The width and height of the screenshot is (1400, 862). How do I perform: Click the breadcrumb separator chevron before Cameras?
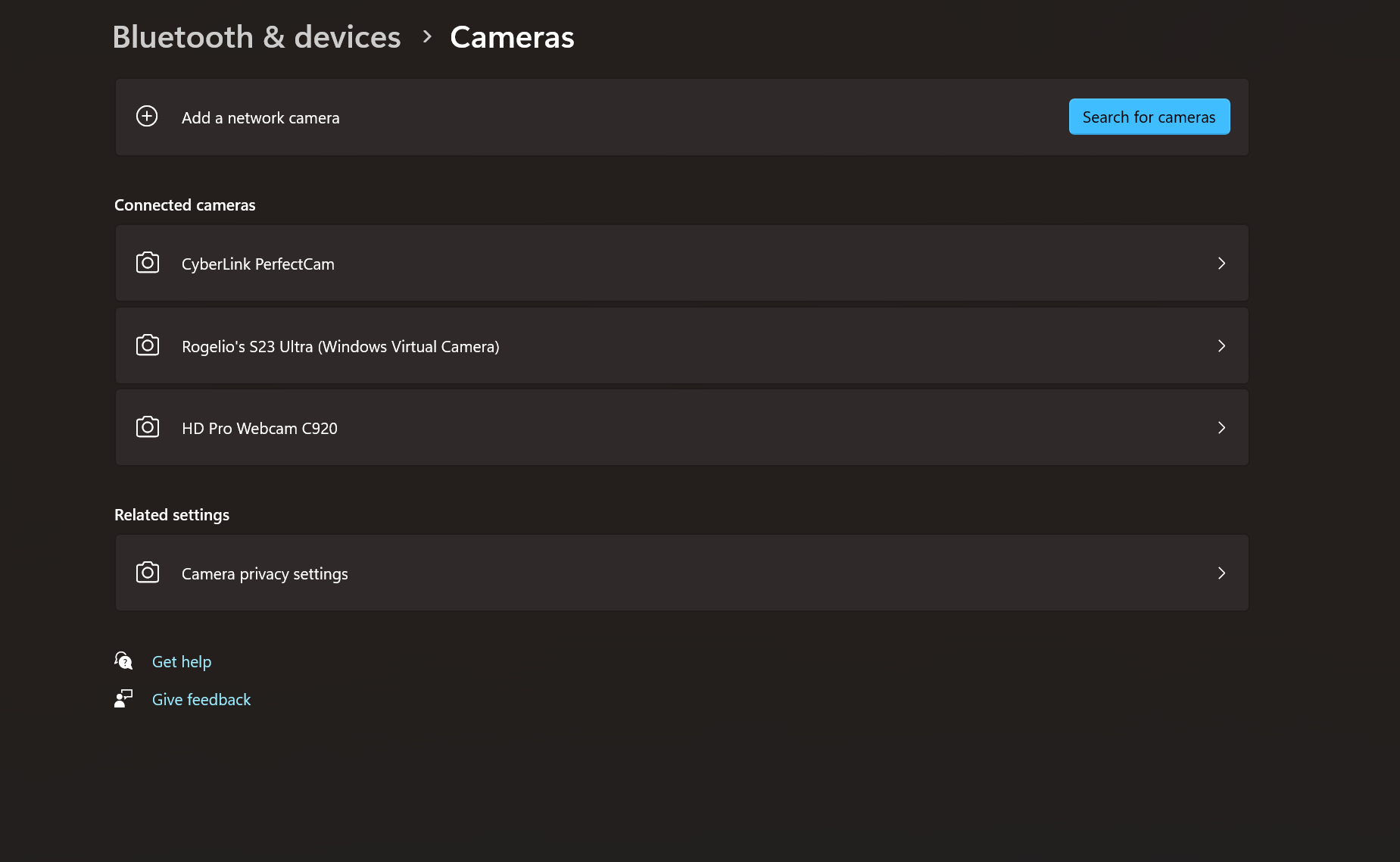pyautogui.click(x=427, y=36)
